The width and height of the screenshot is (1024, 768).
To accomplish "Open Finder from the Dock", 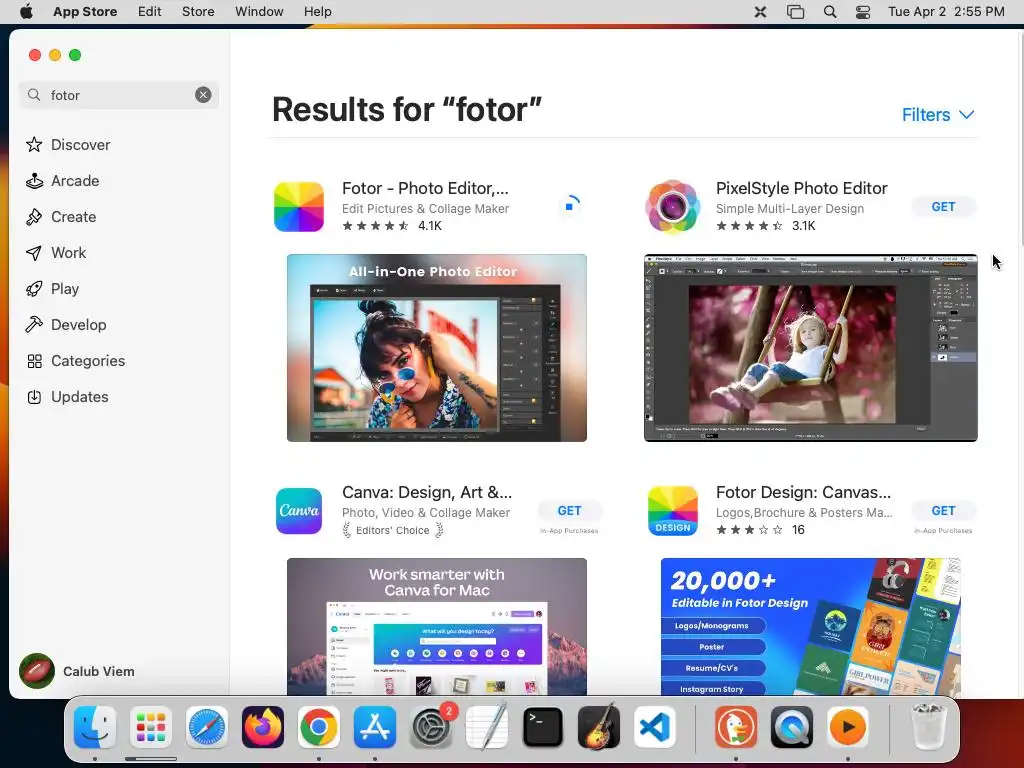I will tap(95, 727).
